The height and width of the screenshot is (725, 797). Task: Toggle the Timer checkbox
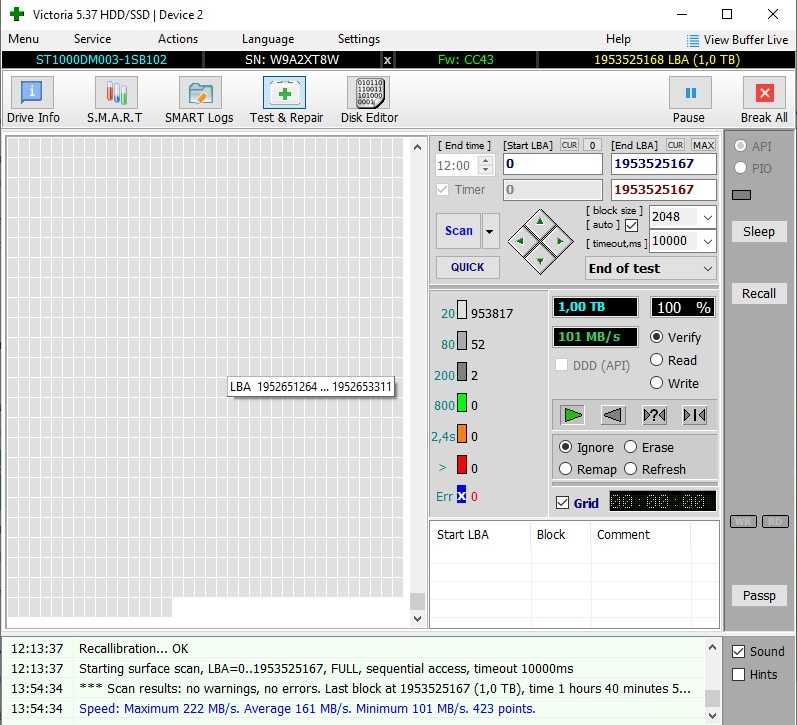click(x=443, y=190)
